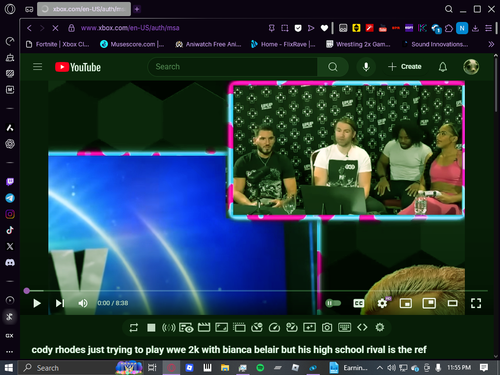Viewport: 500px width, 375px height.
Task: Toggle the loop video enhancer button
Action: point(133,327)
